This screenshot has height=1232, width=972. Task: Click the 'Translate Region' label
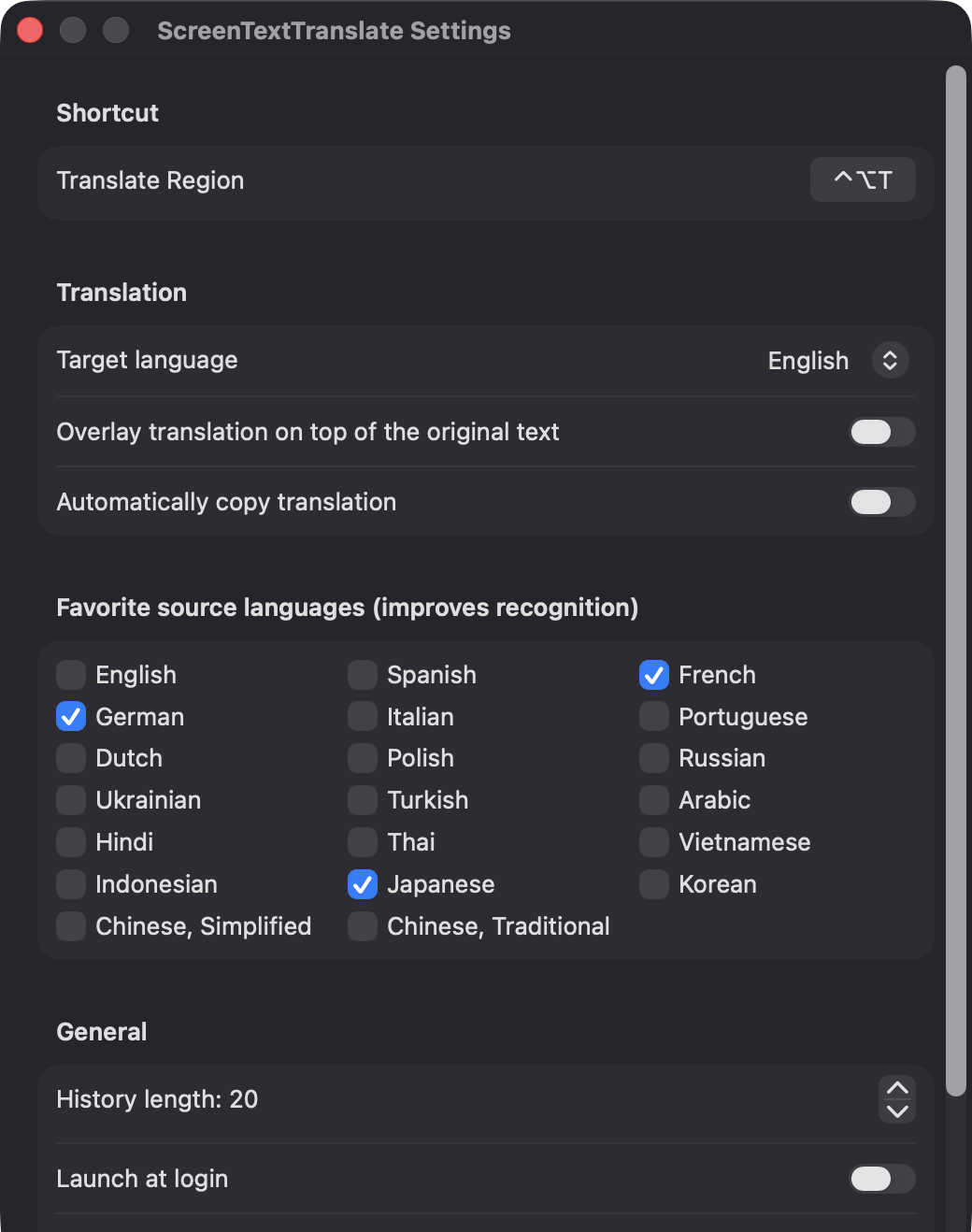point(150,180)
